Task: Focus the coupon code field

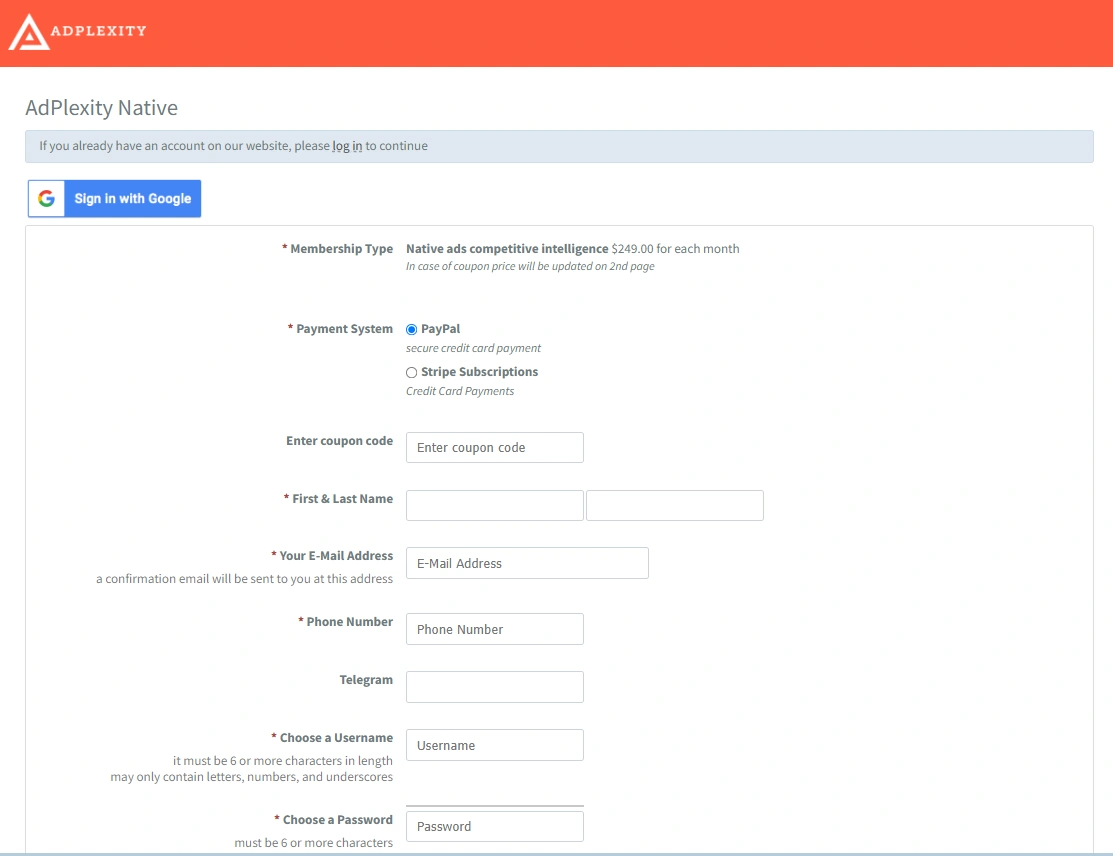Action: (x=495, y=448)
